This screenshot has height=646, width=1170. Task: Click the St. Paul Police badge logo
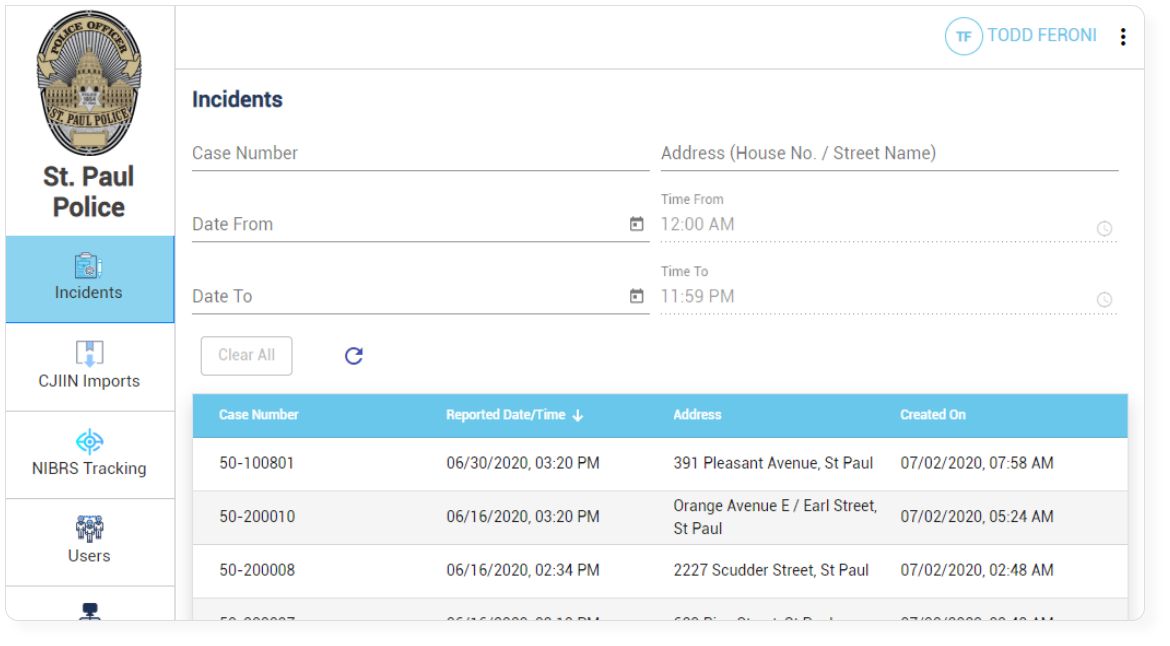click(x=89, y=83)
